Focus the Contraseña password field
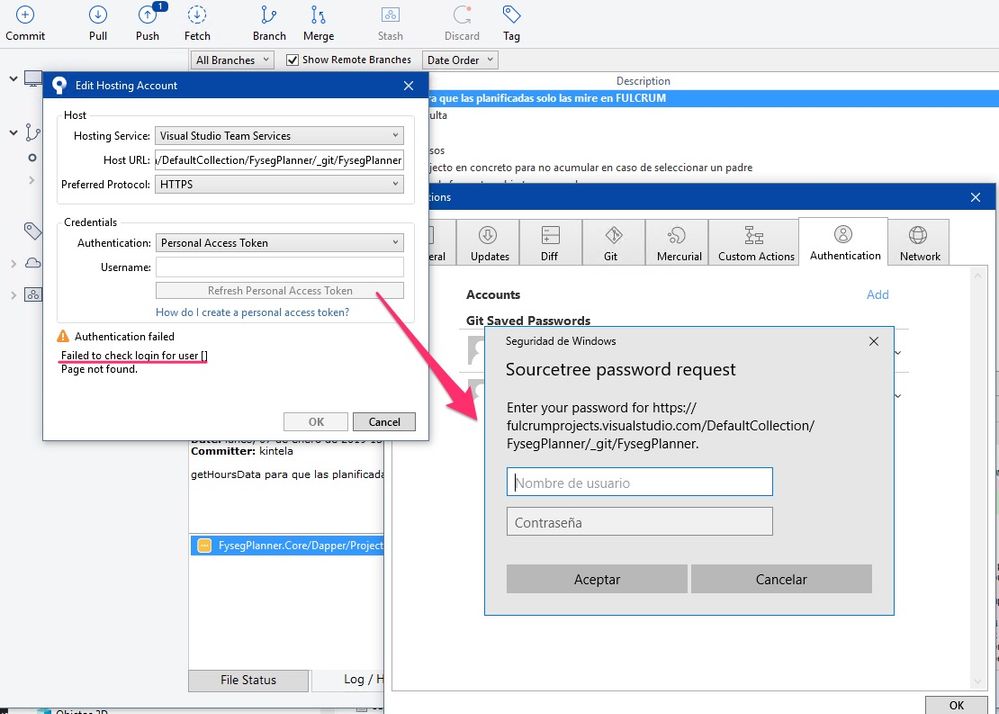Screen dimensions: 999x714 640,522
